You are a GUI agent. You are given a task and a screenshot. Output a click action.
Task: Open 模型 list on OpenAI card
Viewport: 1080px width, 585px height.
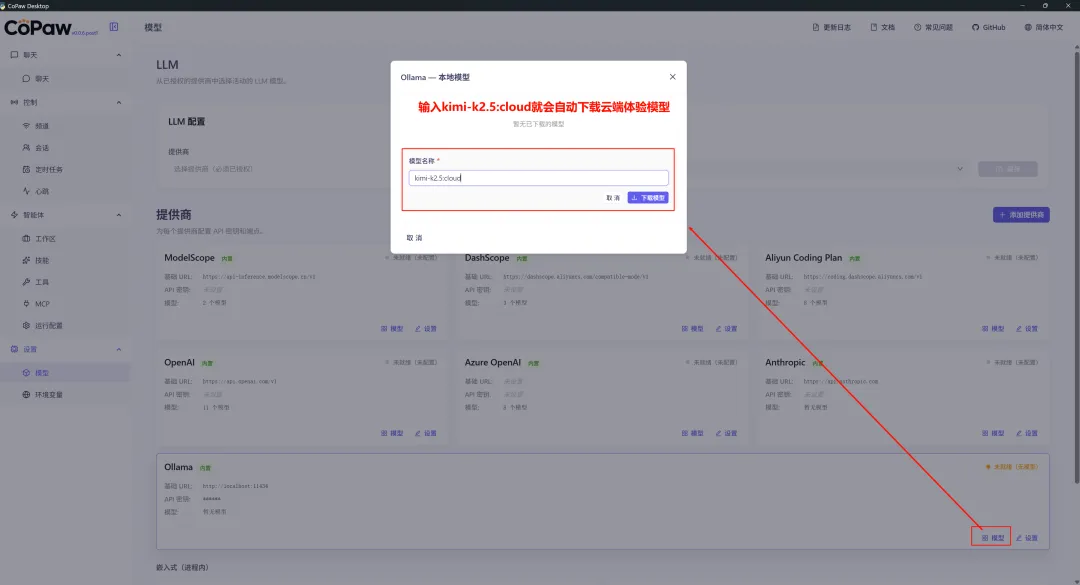[392, 433]
